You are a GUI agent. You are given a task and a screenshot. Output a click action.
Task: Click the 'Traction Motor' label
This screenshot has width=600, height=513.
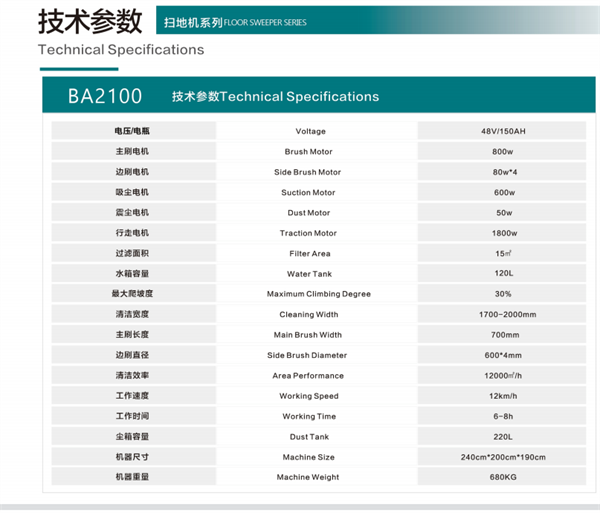(308, 233)
